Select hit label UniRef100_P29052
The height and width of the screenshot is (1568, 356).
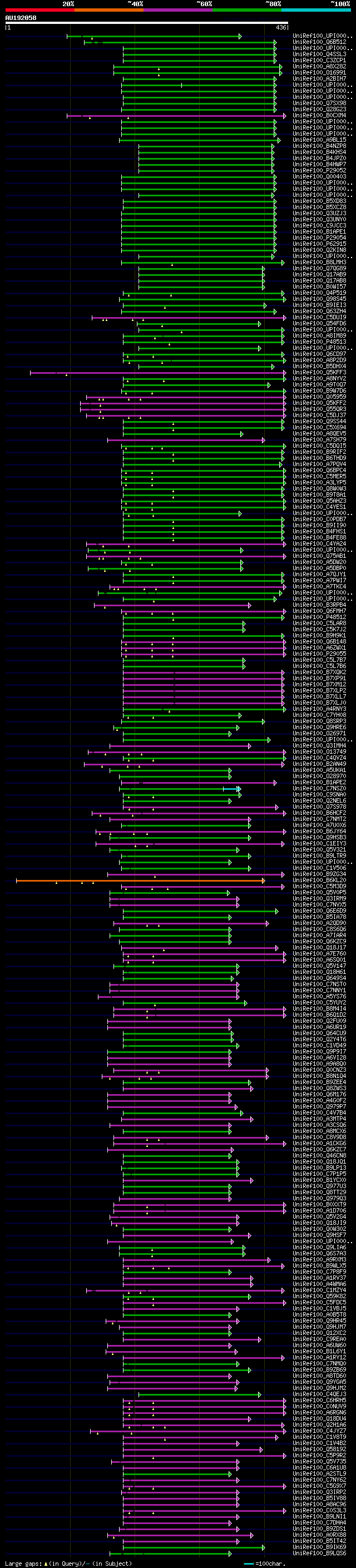pos(319,170)
